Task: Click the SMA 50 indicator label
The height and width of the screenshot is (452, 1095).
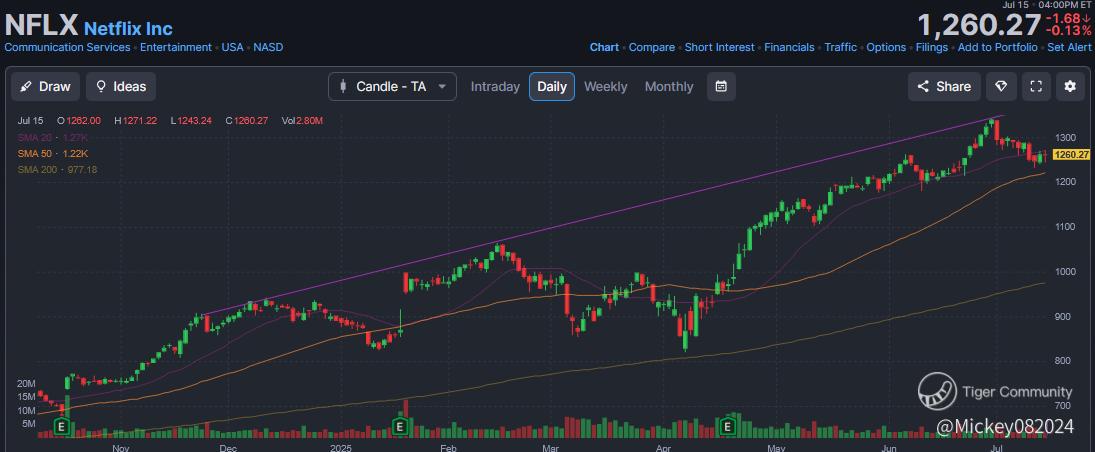Action: tap(52, 154)
